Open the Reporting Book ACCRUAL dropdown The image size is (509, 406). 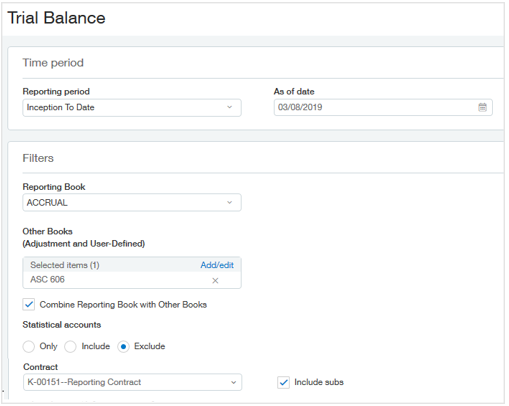pos(132,203)
